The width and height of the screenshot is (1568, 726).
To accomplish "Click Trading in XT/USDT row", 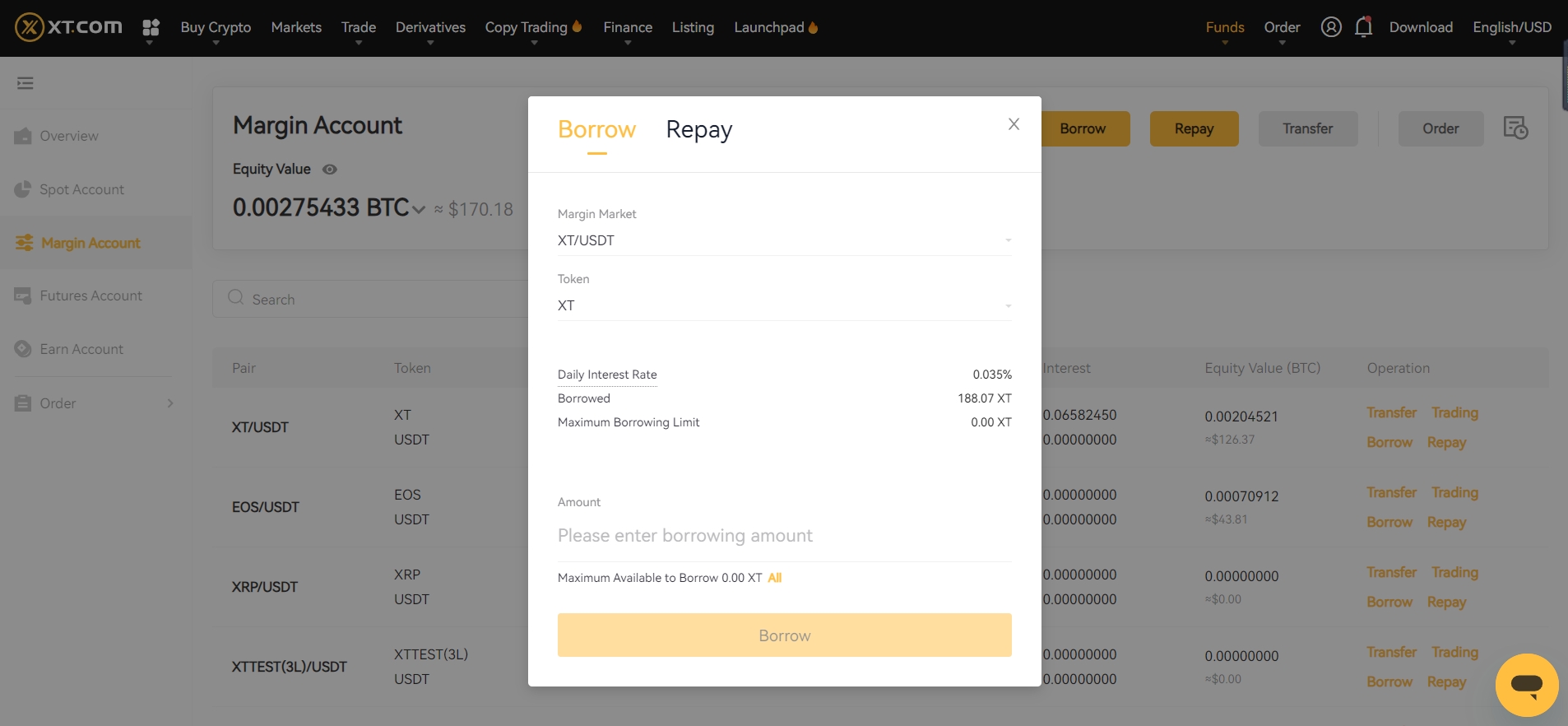I will (x=1454, y=412).
